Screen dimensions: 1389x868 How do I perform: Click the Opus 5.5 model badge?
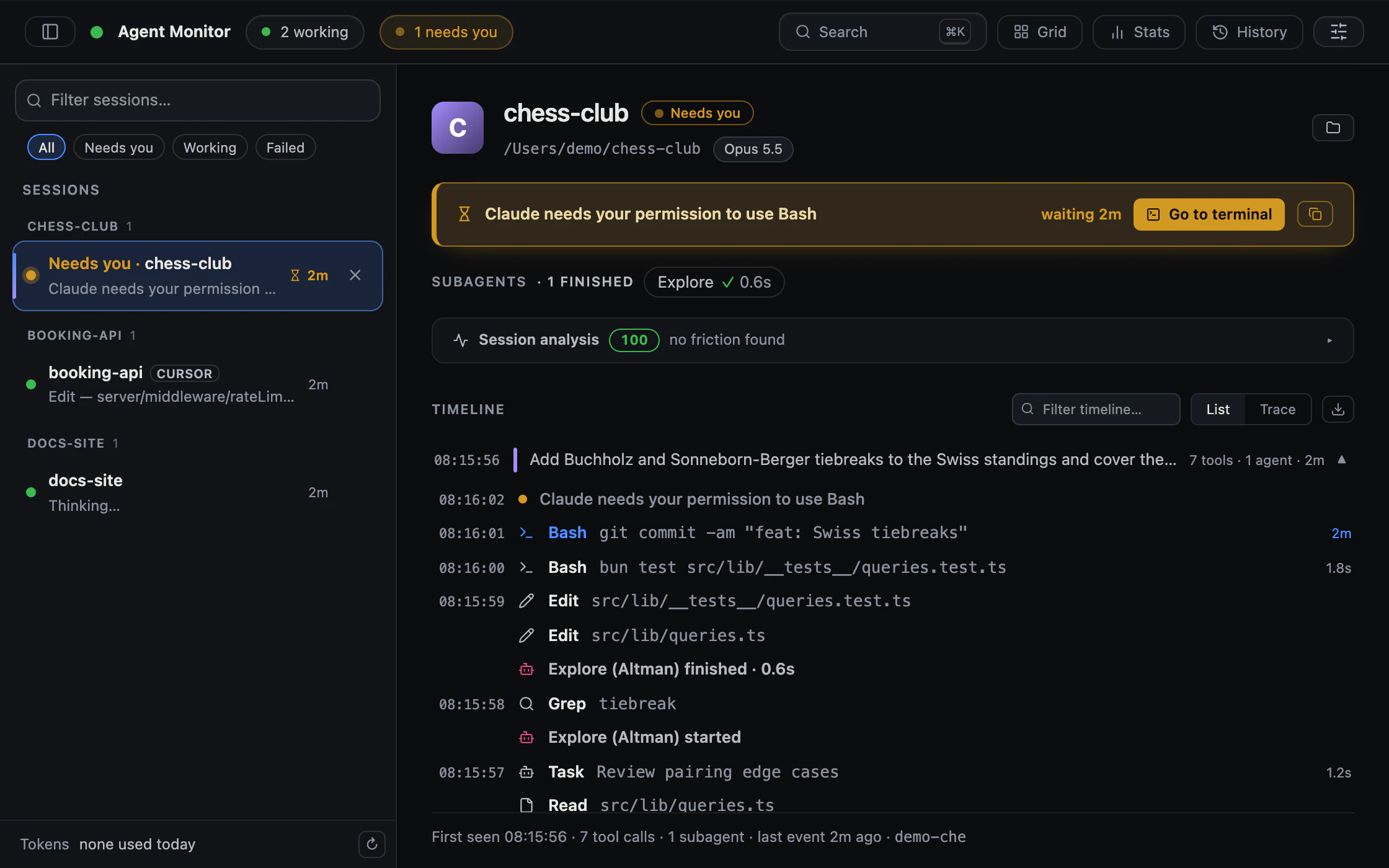[x=753, y=149]
